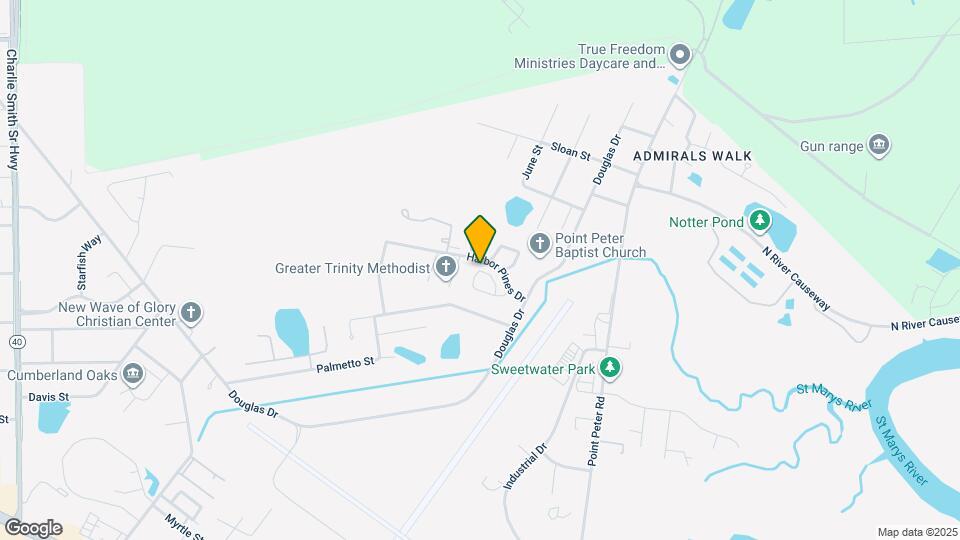
Task: Click the Sweetwater Park tree icon
Action: click(x=609, y=368)
